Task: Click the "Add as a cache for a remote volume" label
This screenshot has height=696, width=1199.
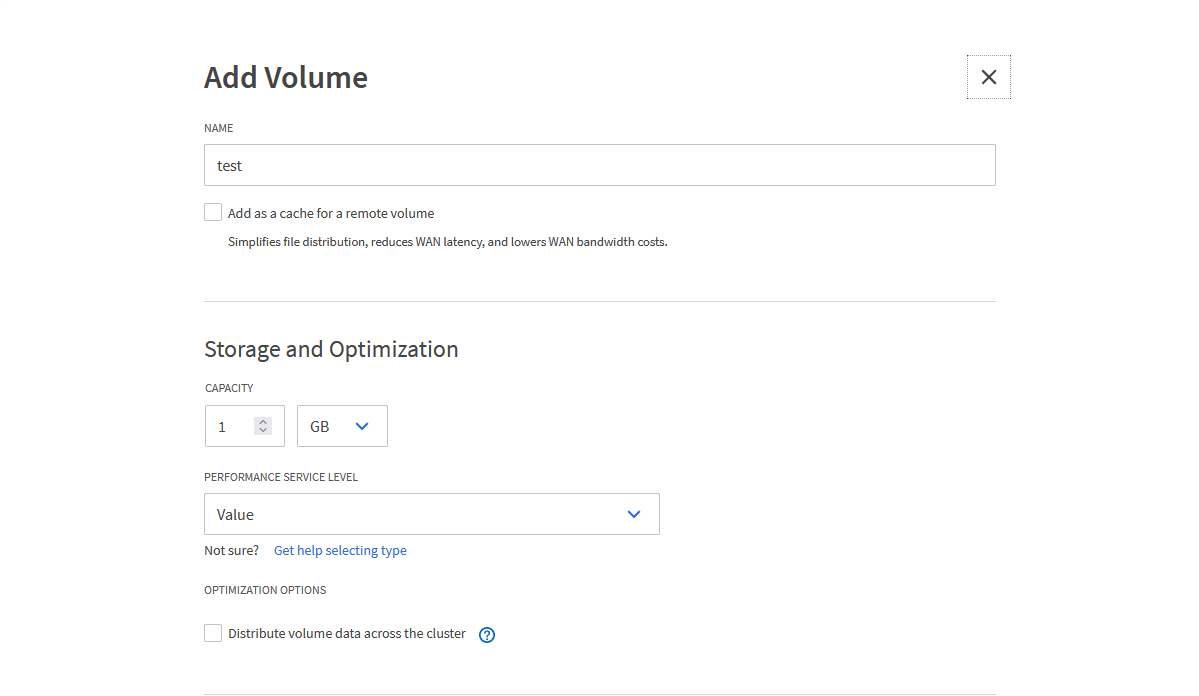Action: point(331,213)
